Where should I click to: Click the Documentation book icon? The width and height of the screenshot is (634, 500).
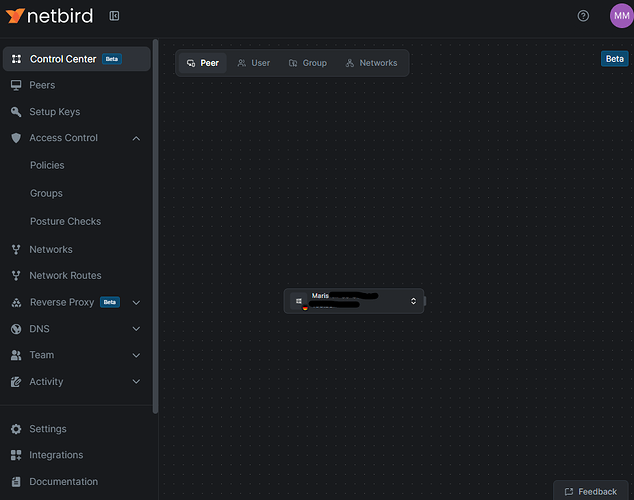(16, 482)
